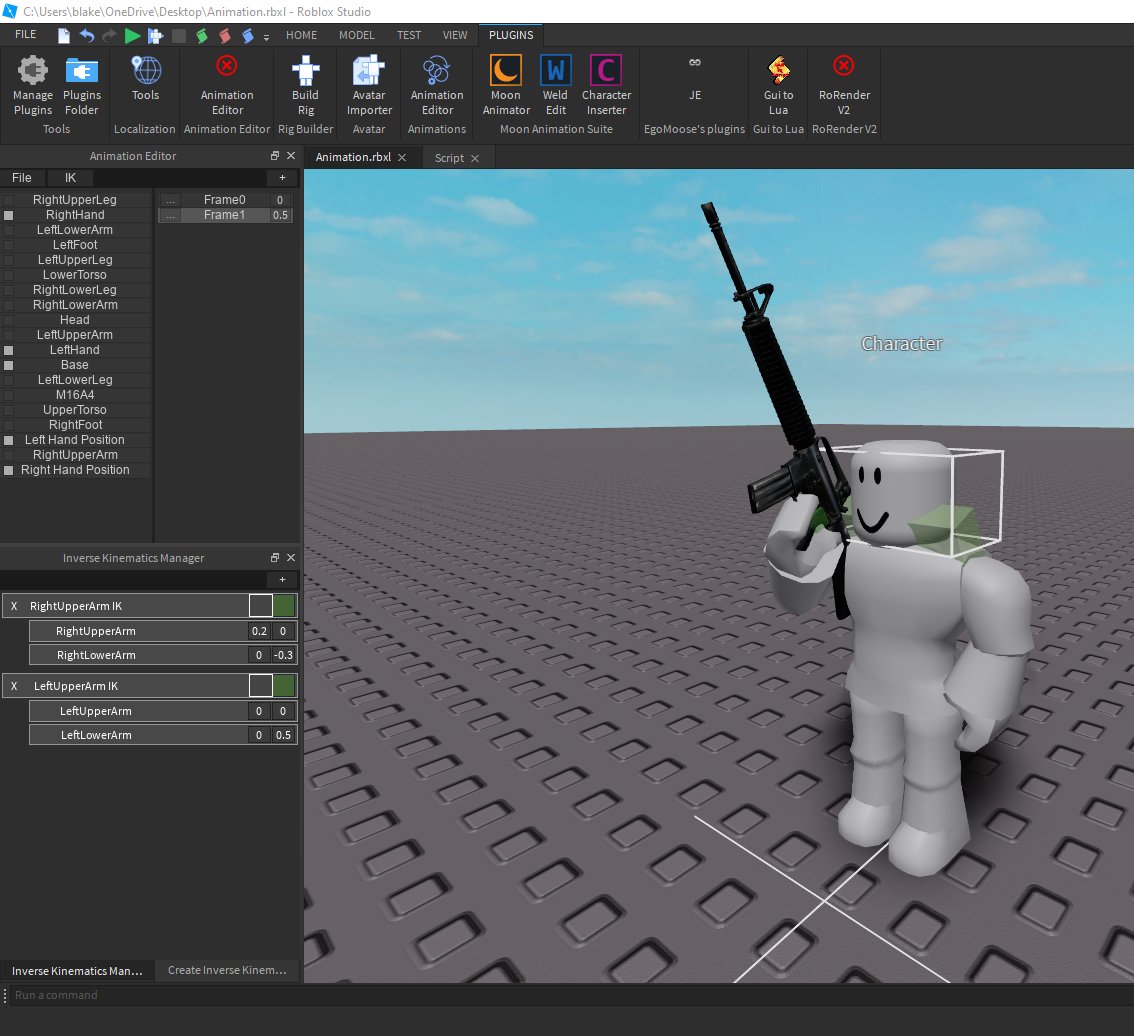Screen dimensions: 1134x1036
Task: Edit the Frame1 time value 0.5
Action: tap(281, 216)
